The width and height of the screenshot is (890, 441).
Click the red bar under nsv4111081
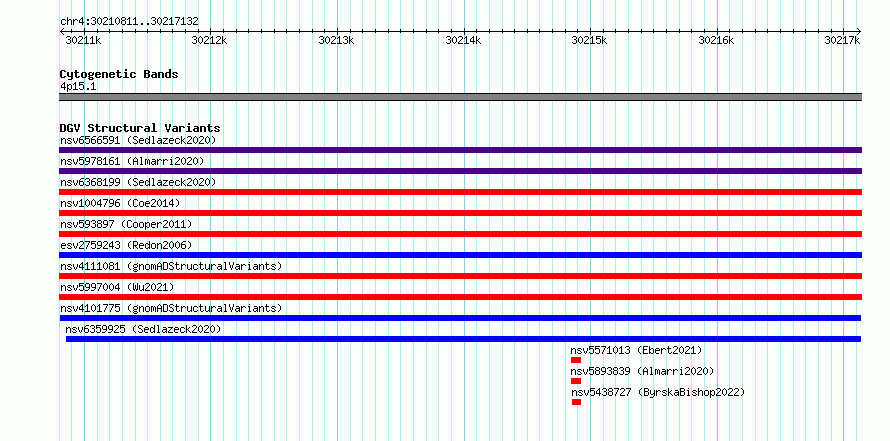460,276
